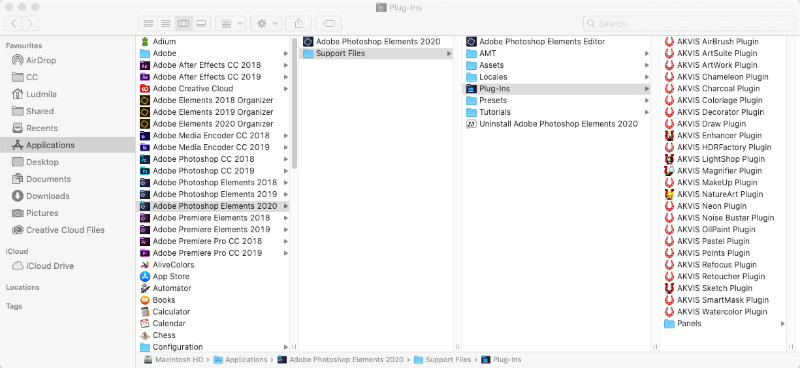Viewport: 800px width, 368px height.
Task: Select AKVIS AirBrush Plugin
Action: (x=711, y=41)
